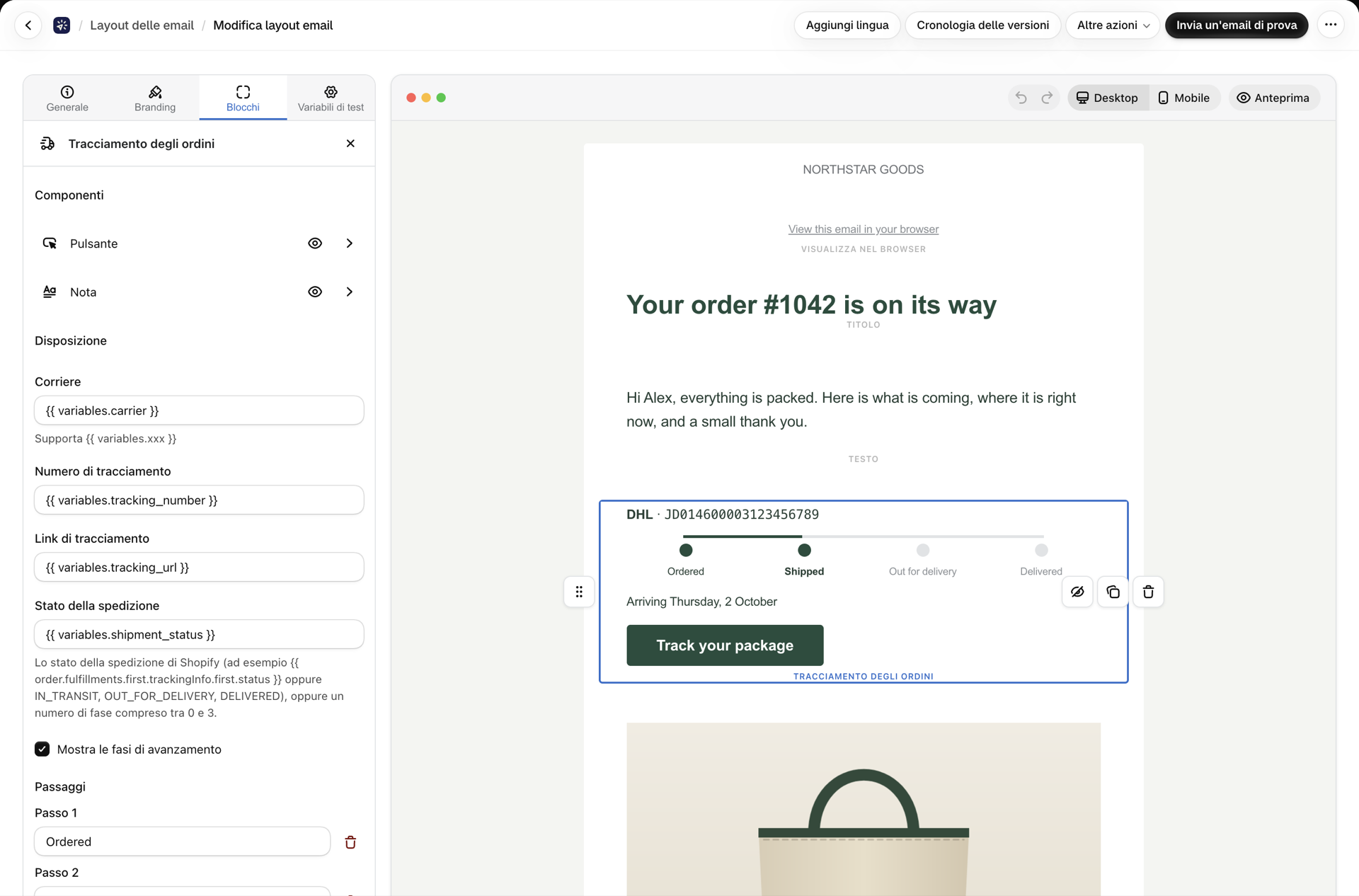Open Cronologia delle versioni
Viewport: 1359px width, 896px height.
pos(982,25)
